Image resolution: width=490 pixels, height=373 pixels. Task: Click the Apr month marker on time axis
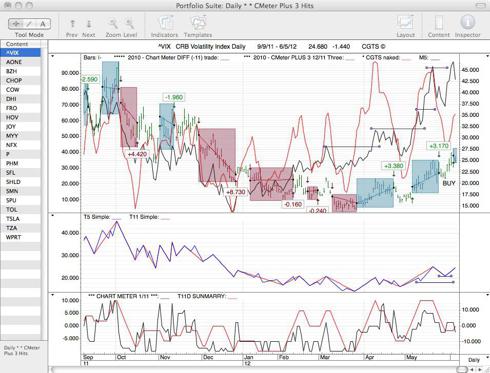click(x=369, y=357)
